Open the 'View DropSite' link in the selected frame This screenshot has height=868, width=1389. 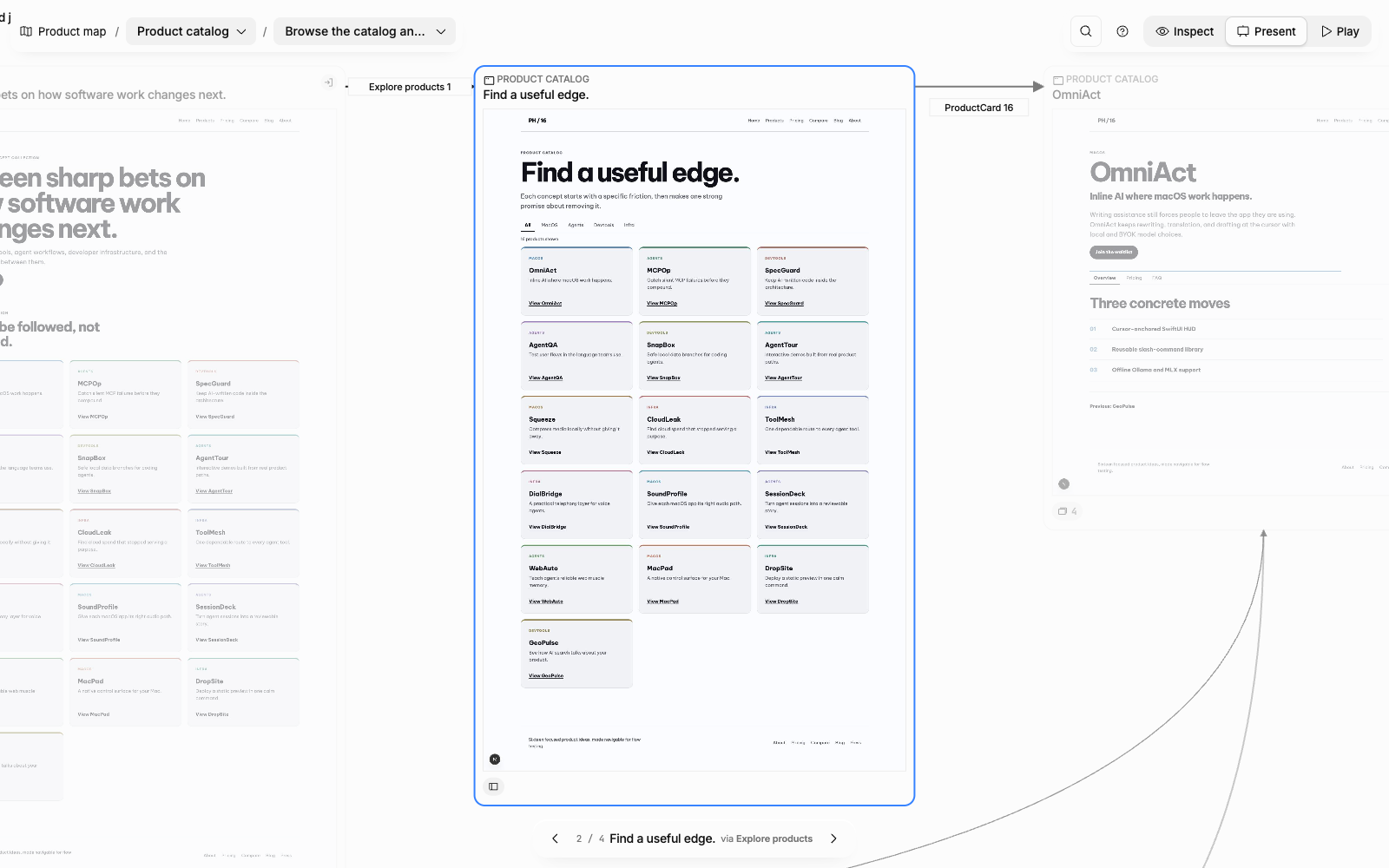[x=781, y=602]
